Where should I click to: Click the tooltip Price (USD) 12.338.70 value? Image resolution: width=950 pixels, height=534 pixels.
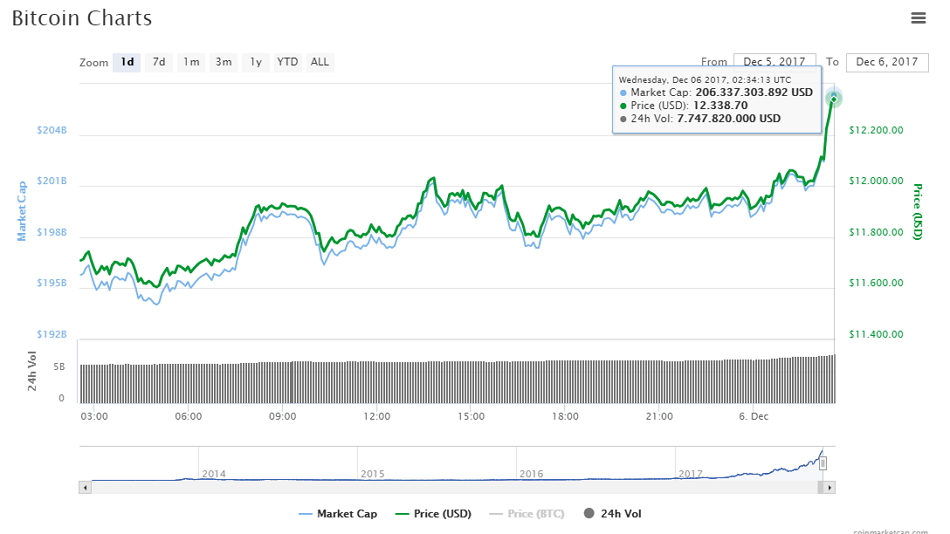(720, 105)
